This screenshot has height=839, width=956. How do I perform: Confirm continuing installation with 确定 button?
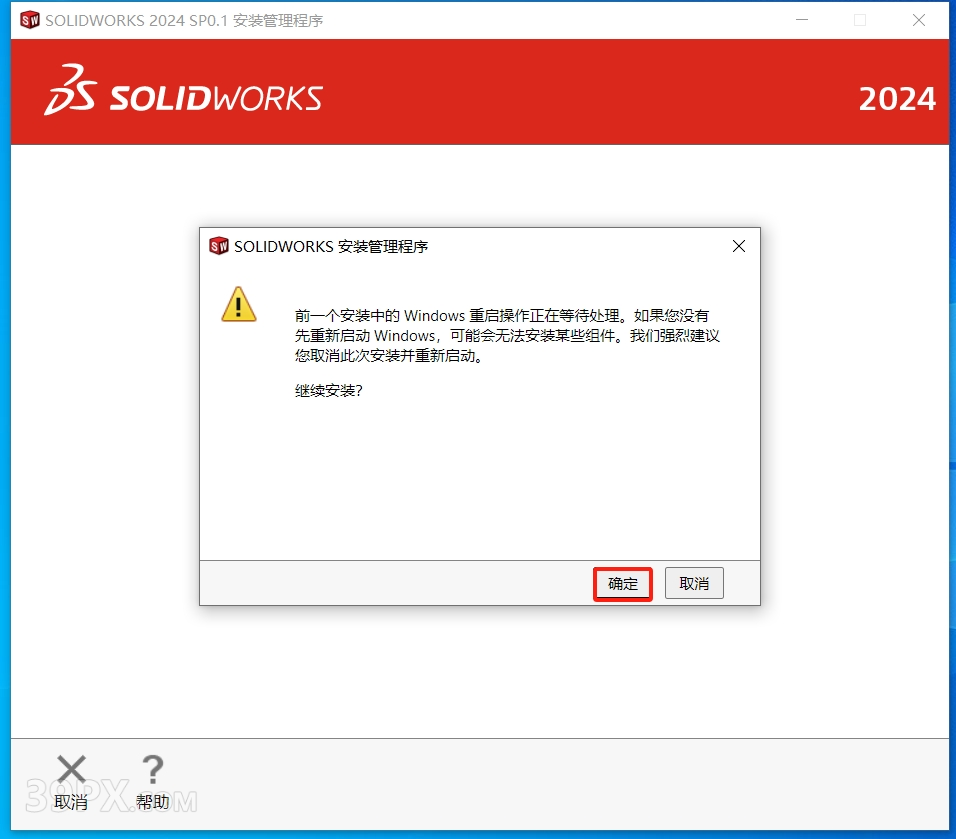[x=622, y=584]
